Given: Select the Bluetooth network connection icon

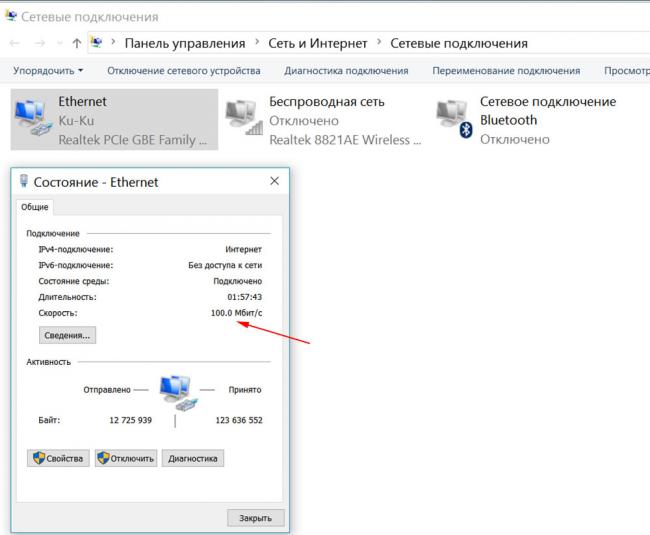Looking at the screenshot, I should [x=455, y=120].
